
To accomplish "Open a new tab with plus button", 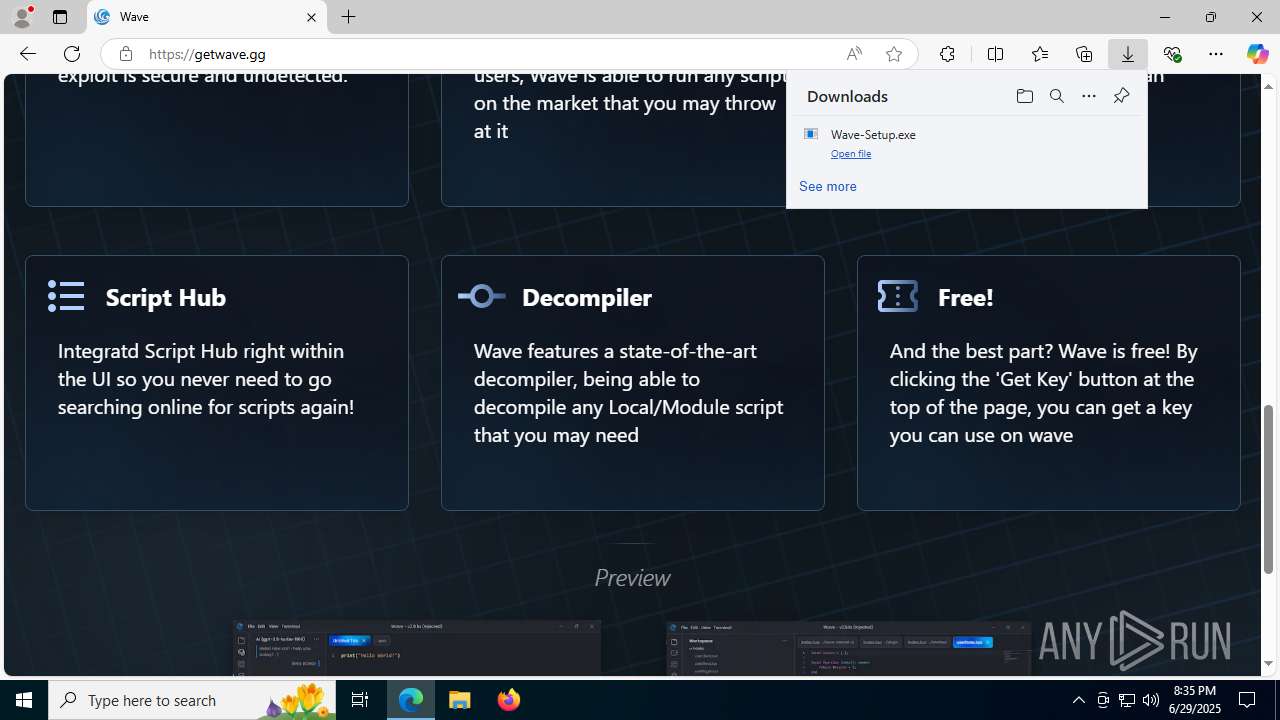I will pyautogui.click(x=348, y=17).
